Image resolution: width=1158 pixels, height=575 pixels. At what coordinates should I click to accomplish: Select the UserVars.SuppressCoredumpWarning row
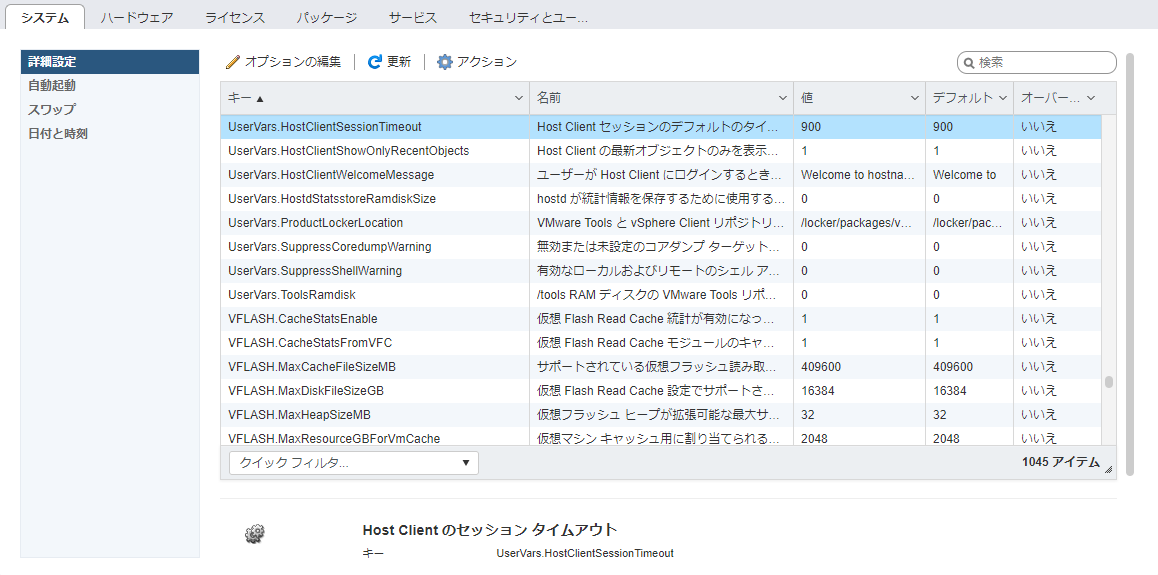(661, 247)
